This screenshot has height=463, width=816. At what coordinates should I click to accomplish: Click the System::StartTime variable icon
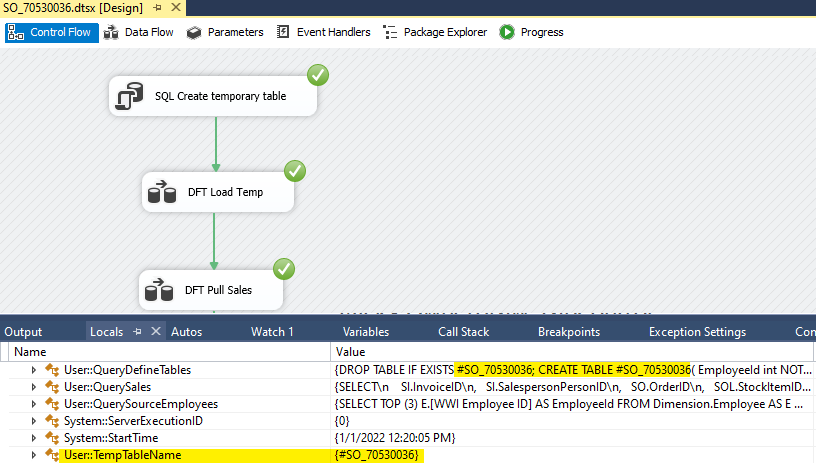[52, 438]
